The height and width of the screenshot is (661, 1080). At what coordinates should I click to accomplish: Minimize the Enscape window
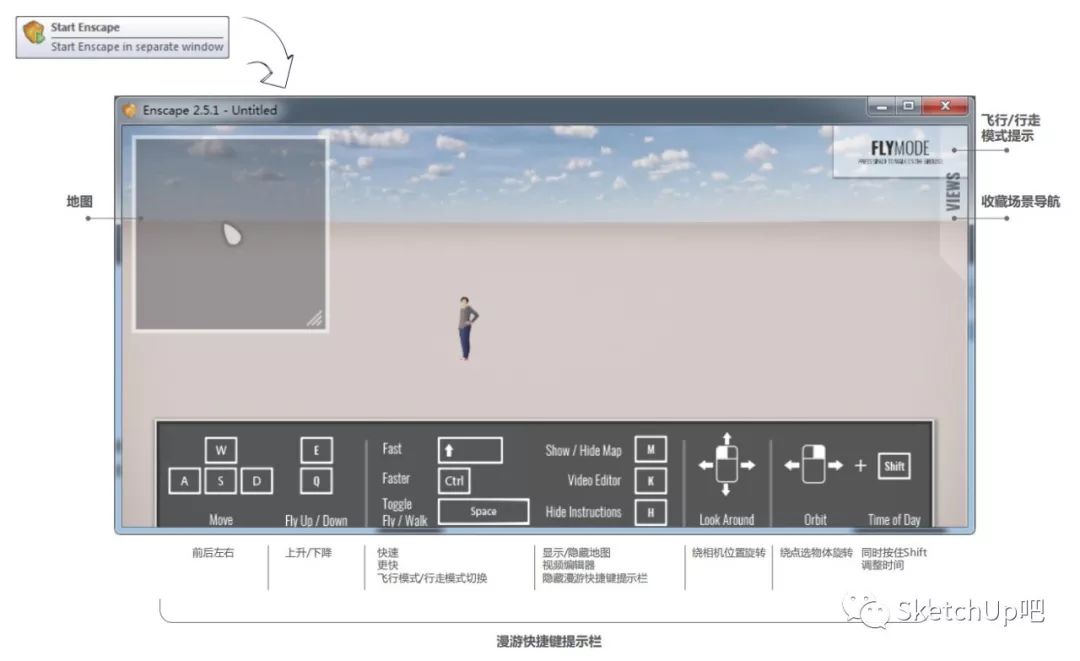882,106
